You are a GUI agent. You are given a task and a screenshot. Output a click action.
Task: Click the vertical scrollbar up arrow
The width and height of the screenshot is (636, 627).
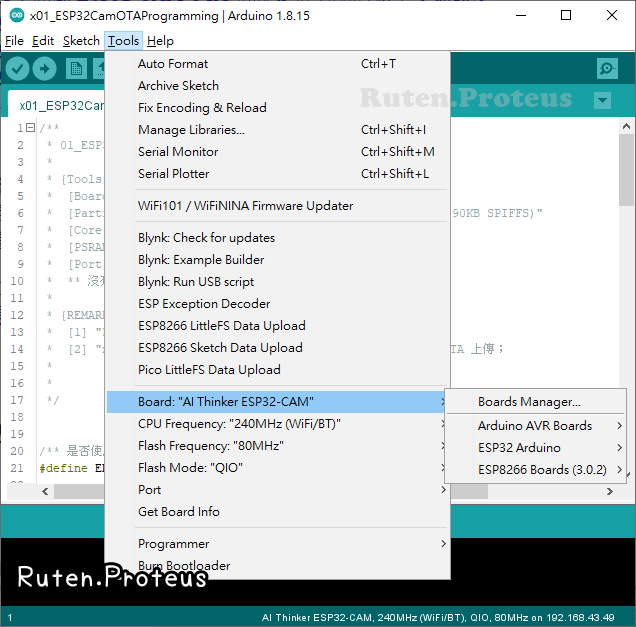click(626, 126)
